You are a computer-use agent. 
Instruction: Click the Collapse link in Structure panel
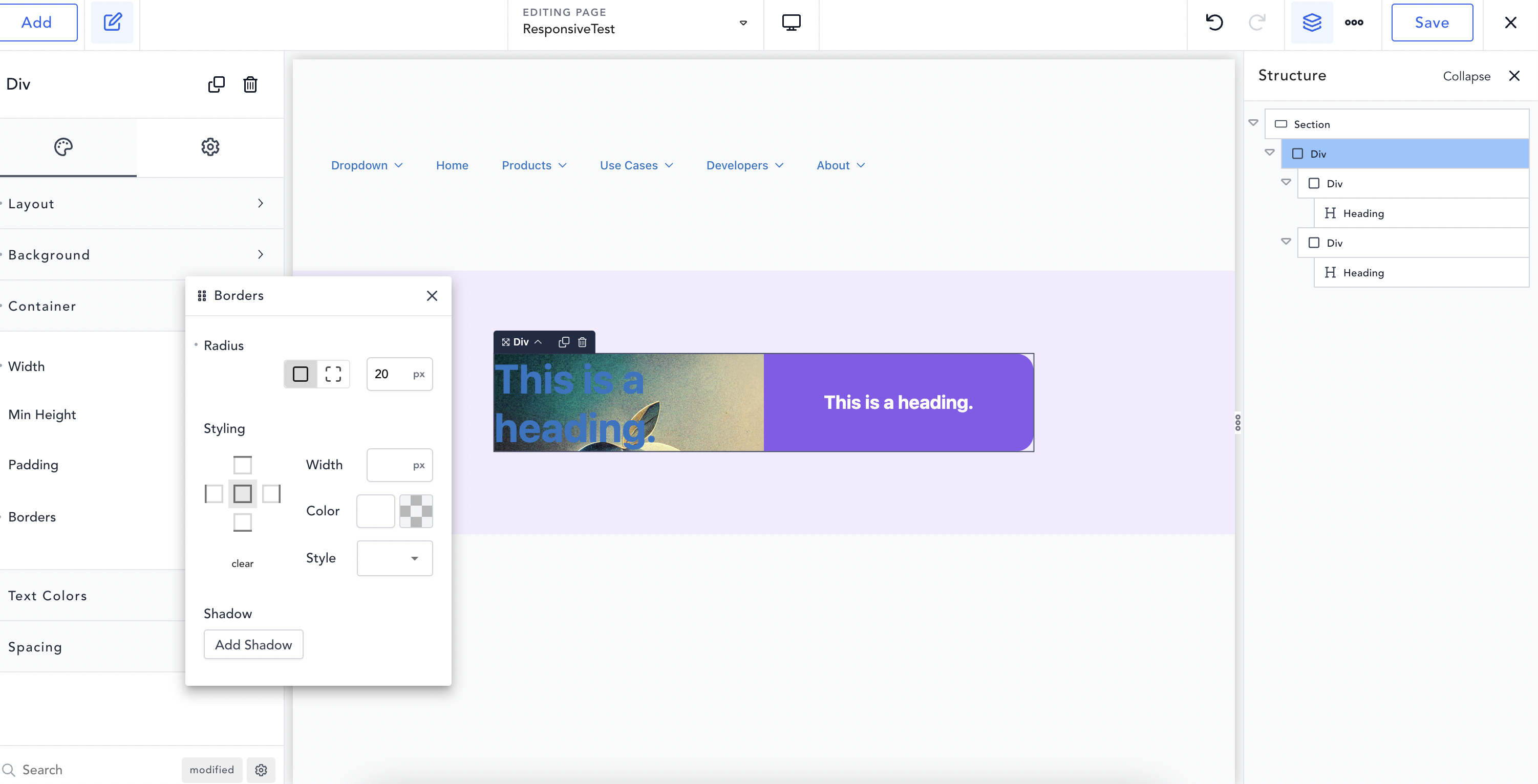1467,76
